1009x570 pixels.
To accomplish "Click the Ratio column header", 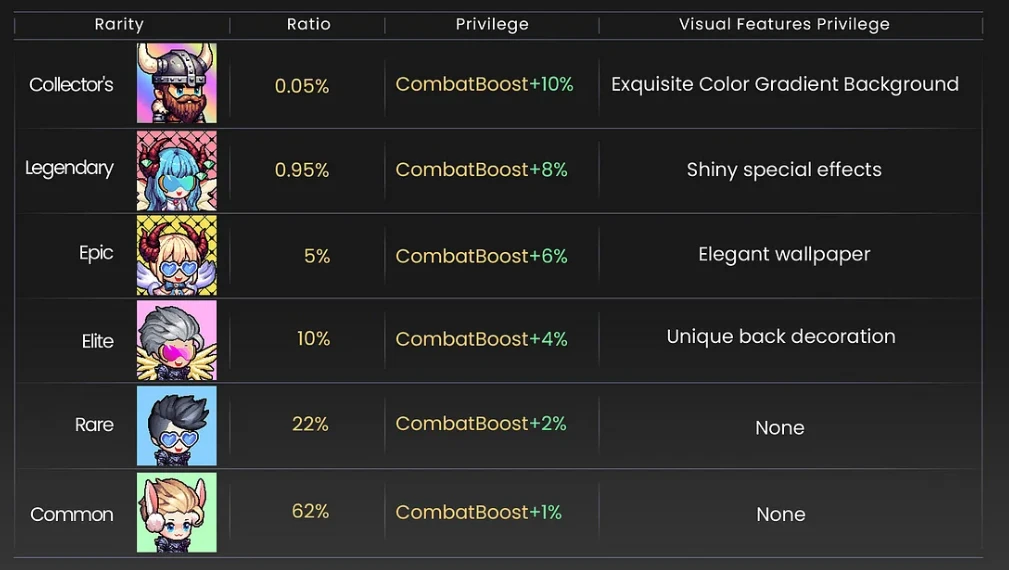I will click(308, 24).
